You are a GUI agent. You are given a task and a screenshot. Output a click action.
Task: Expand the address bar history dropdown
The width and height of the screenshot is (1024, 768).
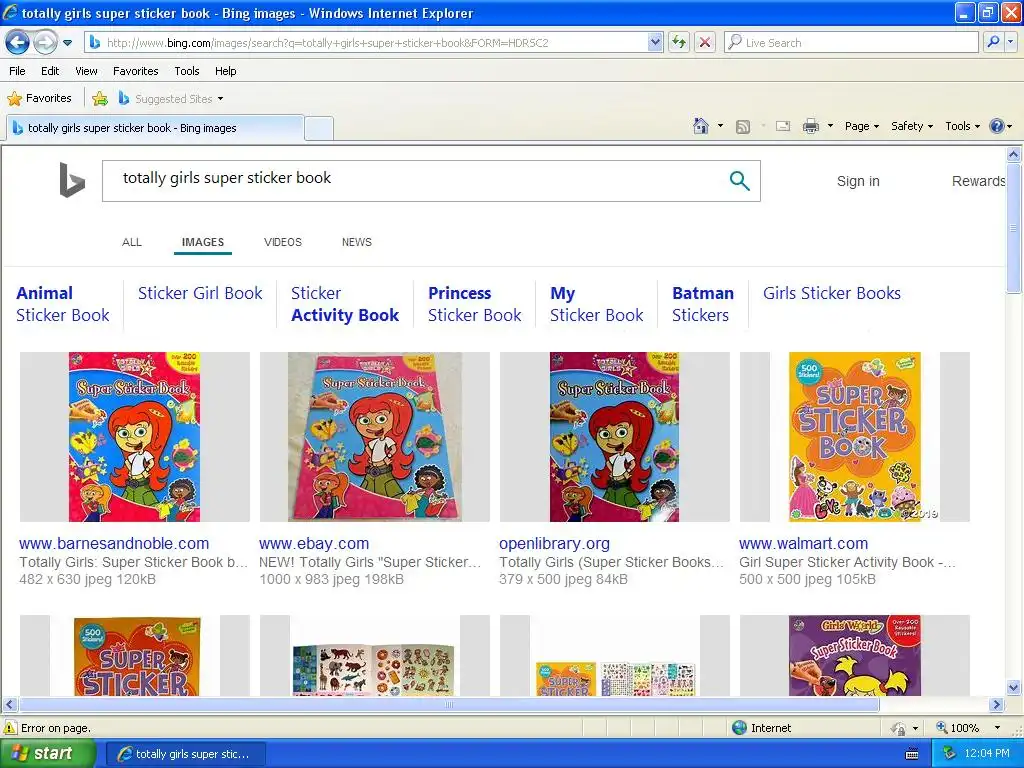(655, 43)
